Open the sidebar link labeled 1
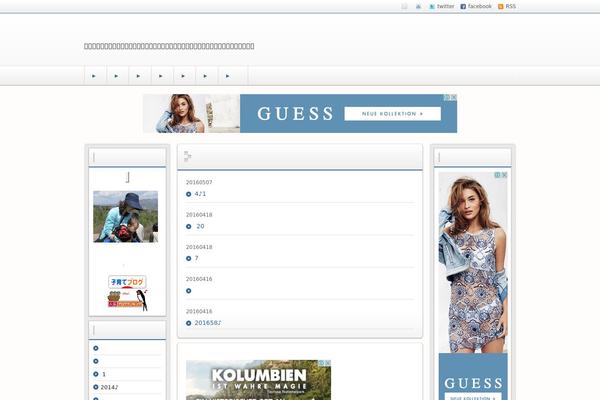 click(x=104, y=374)
